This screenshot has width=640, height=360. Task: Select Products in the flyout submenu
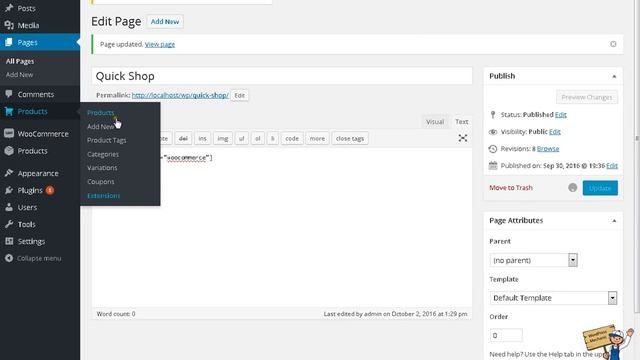[x=100, y=113]
